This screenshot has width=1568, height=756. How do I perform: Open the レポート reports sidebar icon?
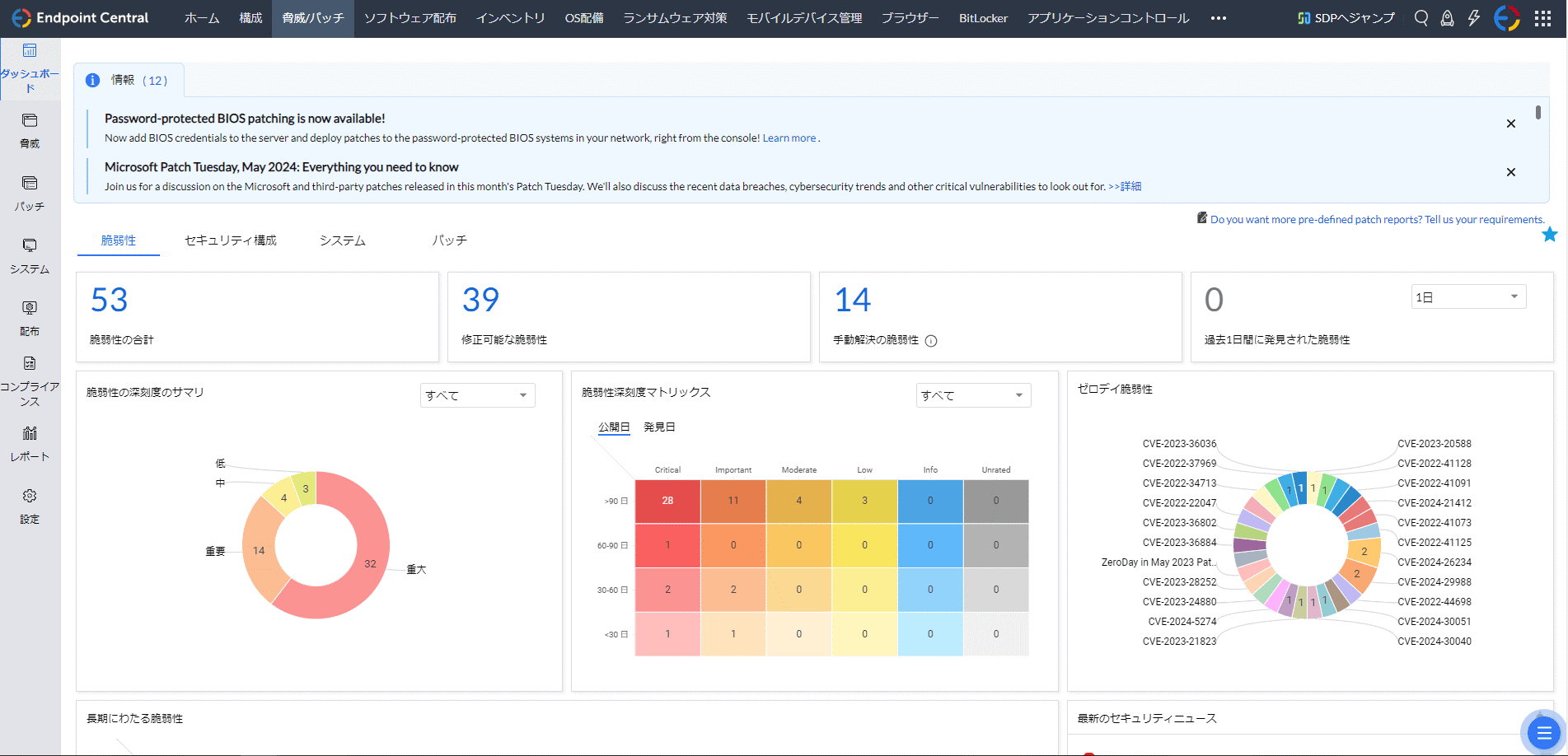coord(30,434)
